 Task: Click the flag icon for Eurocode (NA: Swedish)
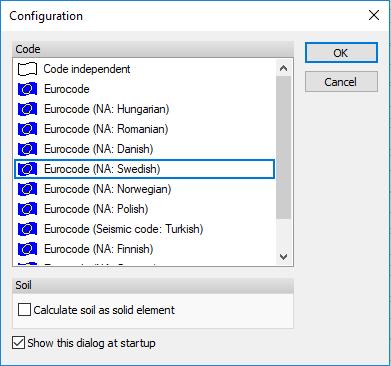(27, 169)
